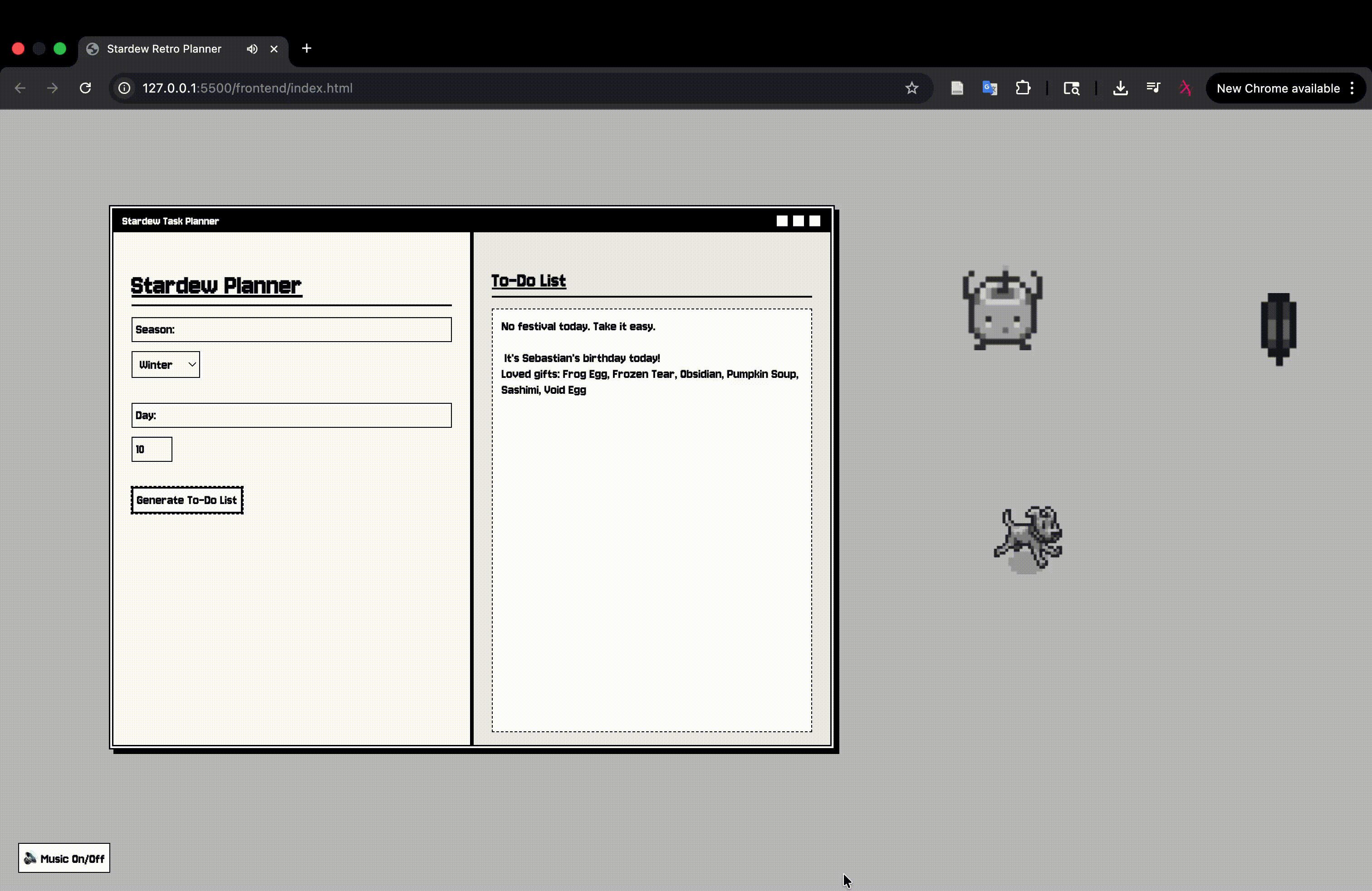Open the media playback controls icon
This screenshot has height=891, width=1372.
coord(1153,88)
